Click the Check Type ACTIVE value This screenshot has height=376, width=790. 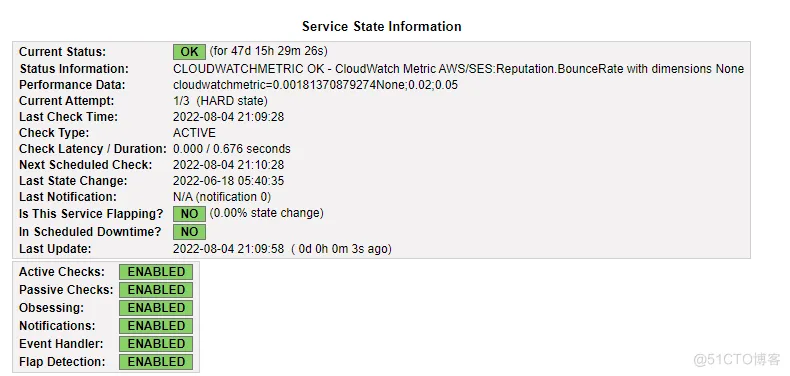click(194, 133)
